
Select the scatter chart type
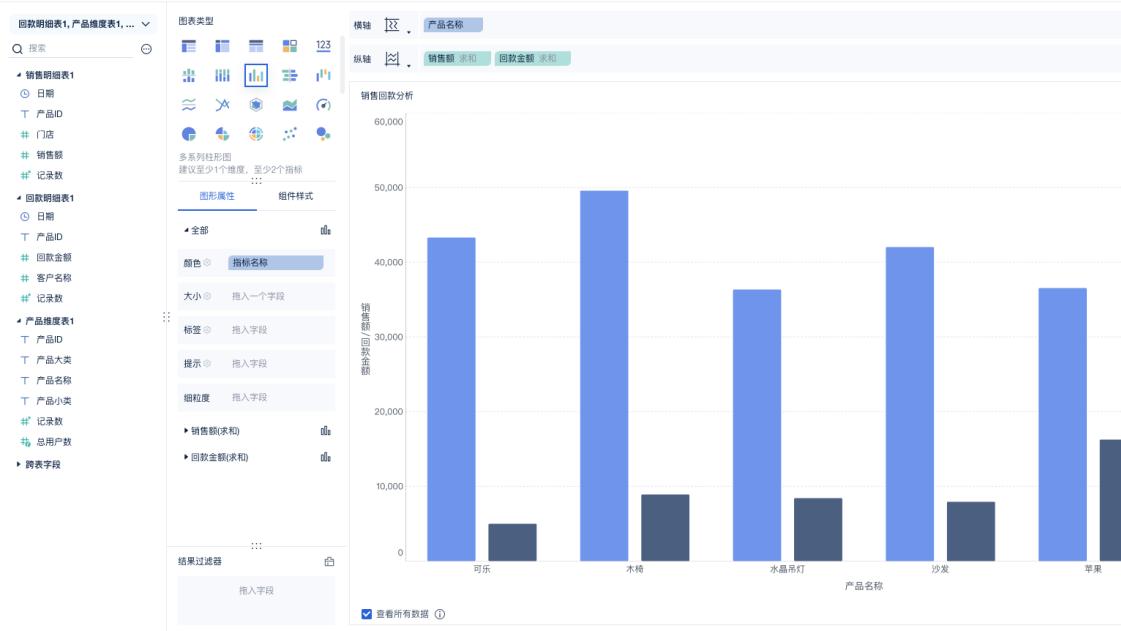pyautogui.click(x=290, y=133)
